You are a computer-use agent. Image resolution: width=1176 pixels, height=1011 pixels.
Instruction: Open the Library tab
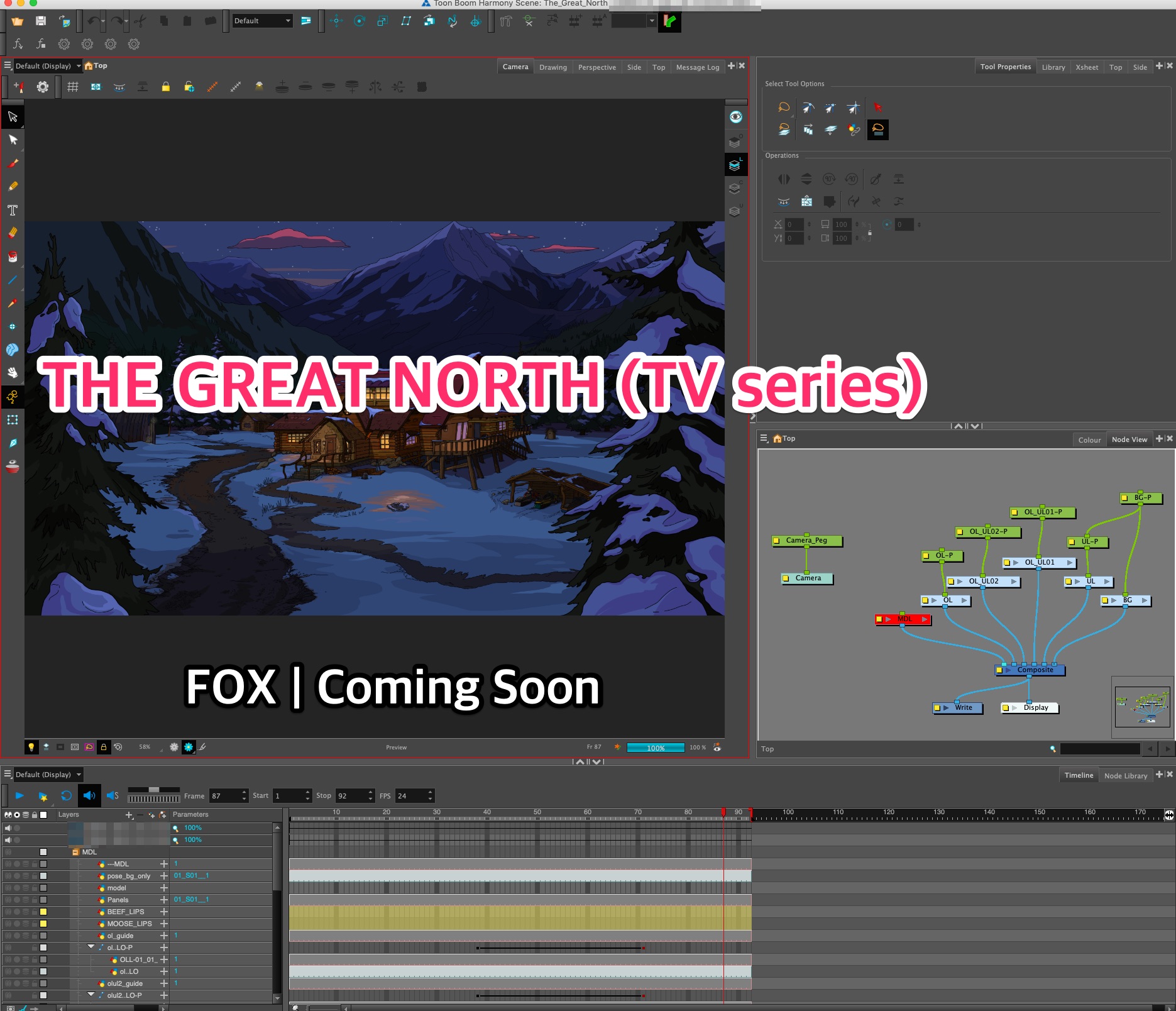pos(1053,67)
